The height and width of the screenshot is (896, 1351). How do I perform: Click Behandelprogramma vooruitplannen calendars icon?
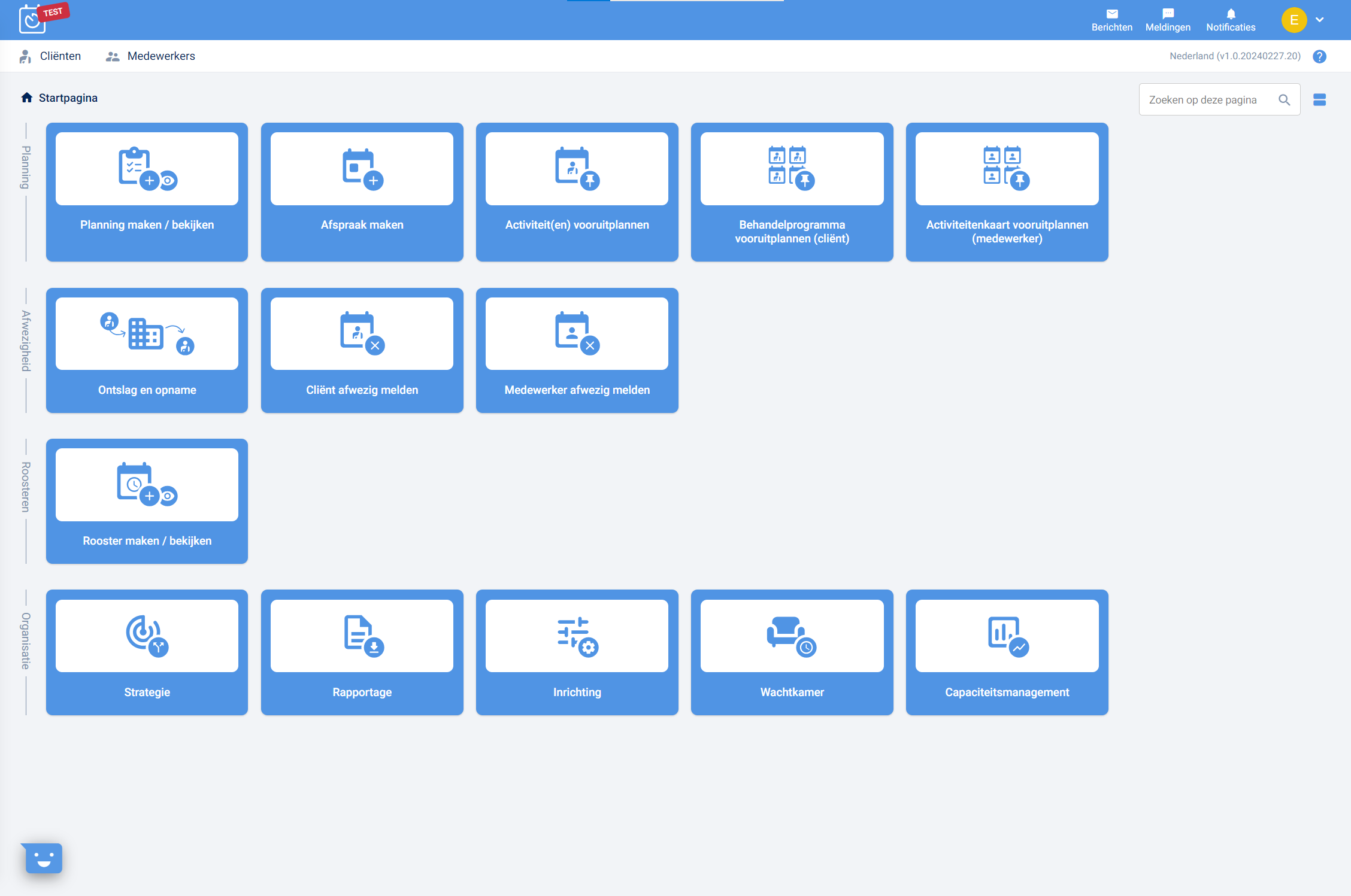point(792,169)
